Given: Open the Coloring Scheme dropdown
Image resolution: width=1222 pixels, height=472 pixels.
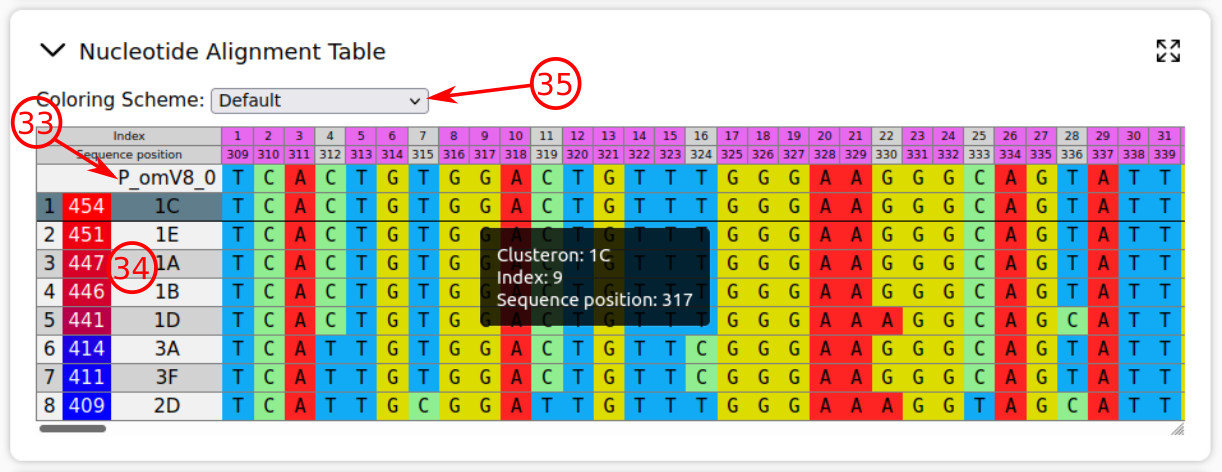Looking at the screenshot, I should tap(319, 100).
